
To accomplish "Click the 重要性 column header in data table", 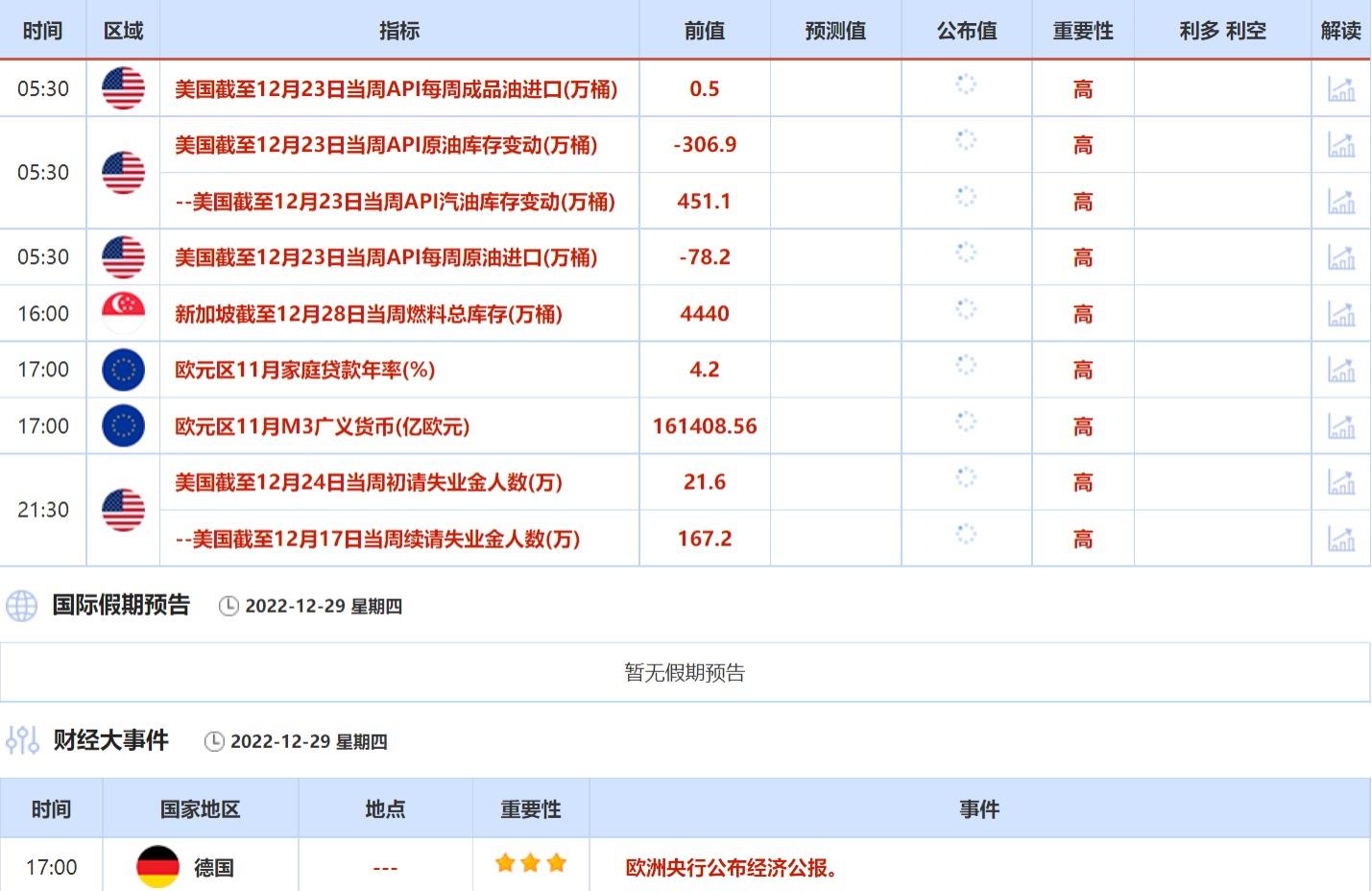I will [1082, 31].
